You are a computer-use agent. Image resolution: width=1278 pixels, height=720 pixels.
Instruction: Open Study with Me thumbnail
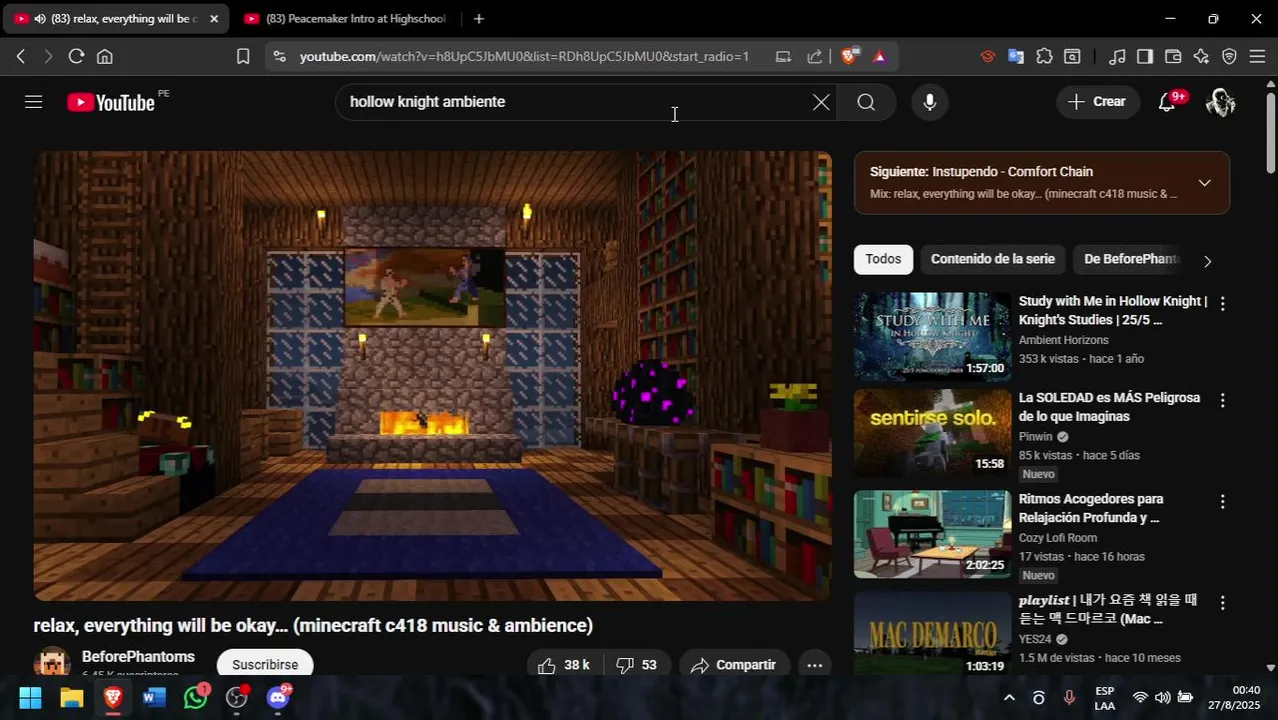[932, 337]
